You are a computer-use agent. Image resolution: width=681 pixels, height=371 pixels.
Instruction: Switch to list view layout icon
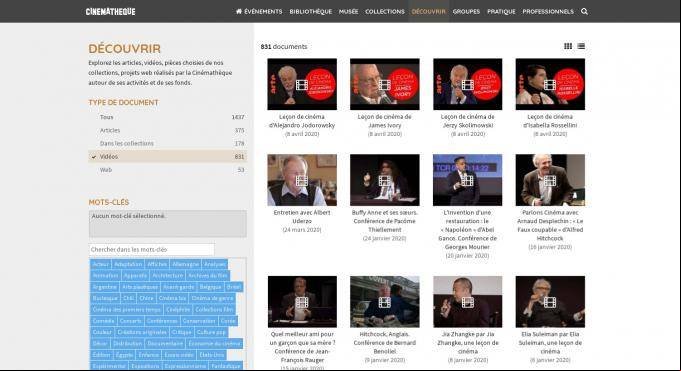point(581,46)
